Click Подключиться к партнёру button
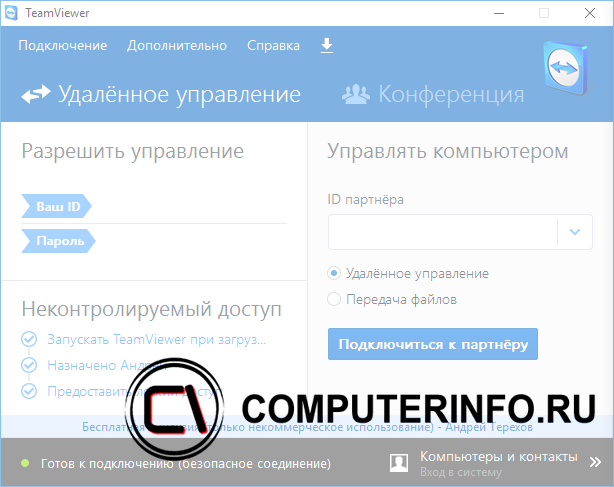The width and height of the screenshot is (614, 487). tap(433, 344)
